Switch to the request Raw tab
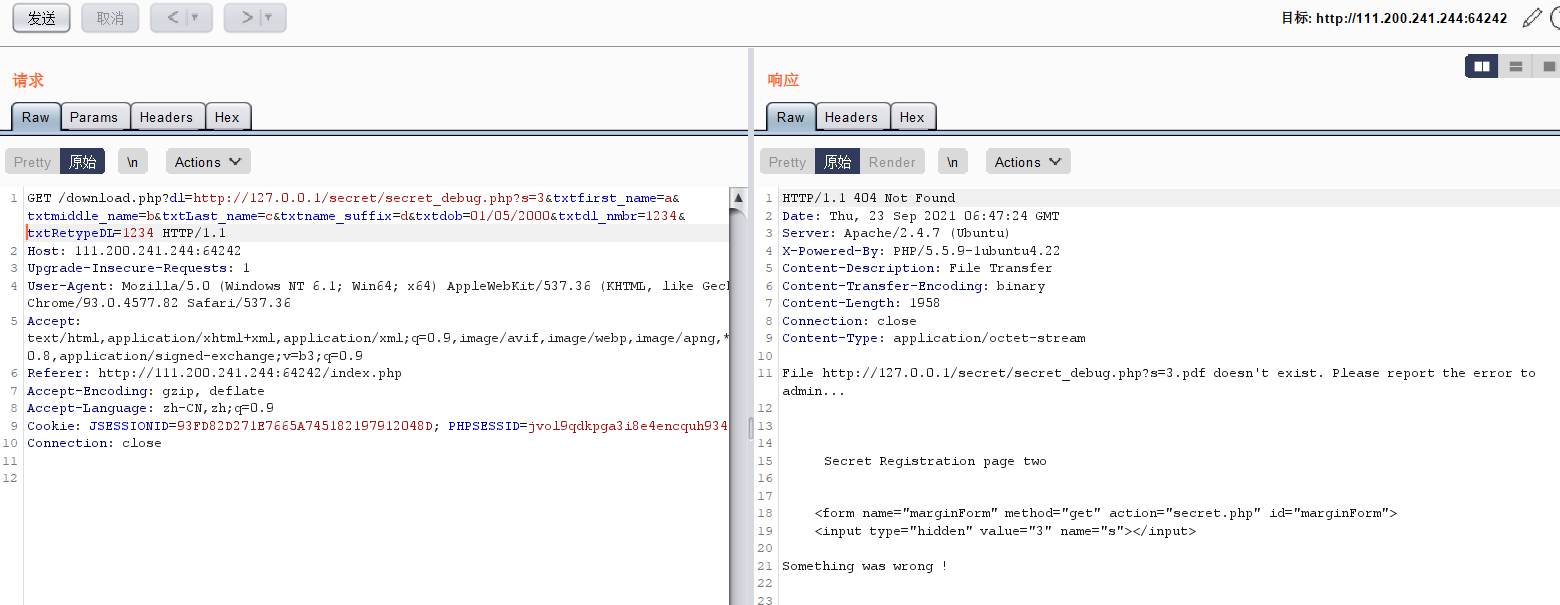The height and width of the screenshot is (605, 1560). click(x=36, y=117)
